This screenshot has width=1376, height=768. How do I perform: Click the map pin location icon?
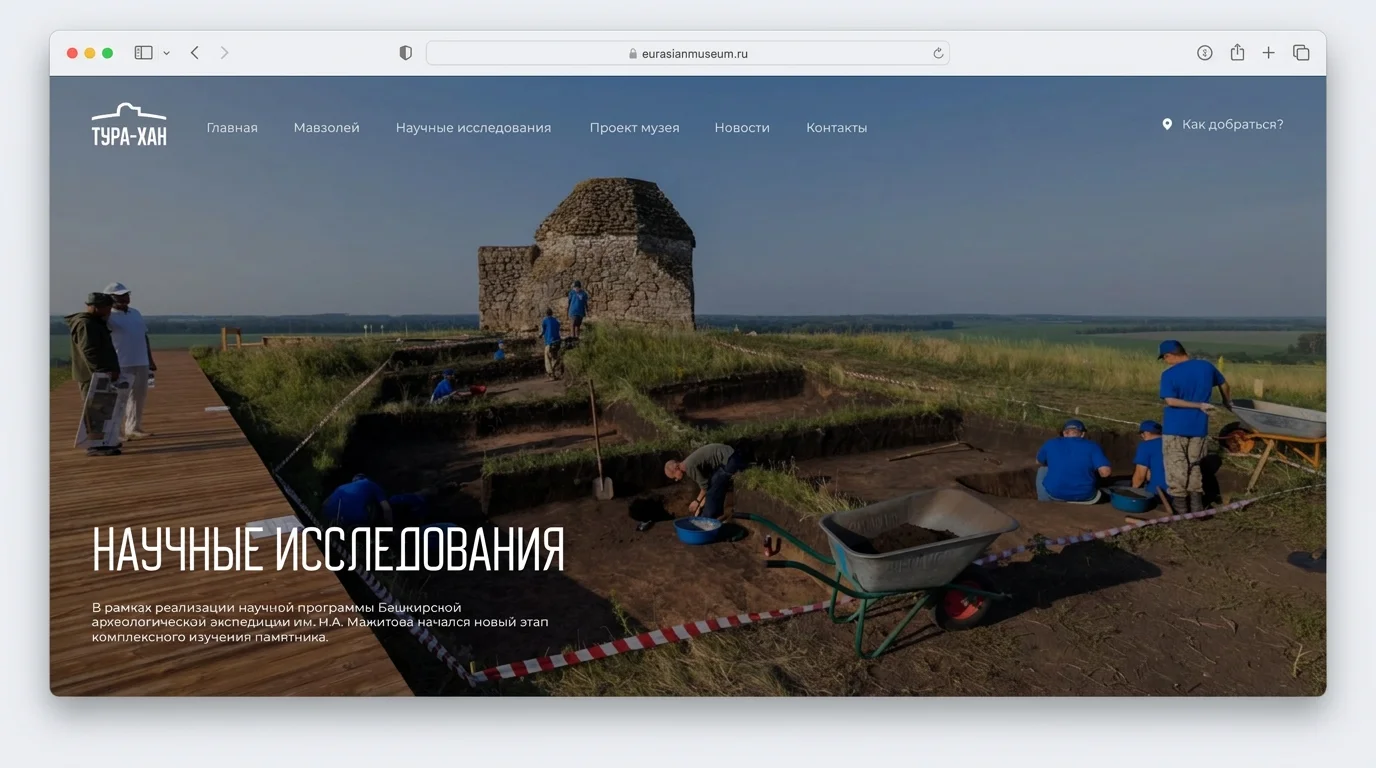[x=1167, y=125]
